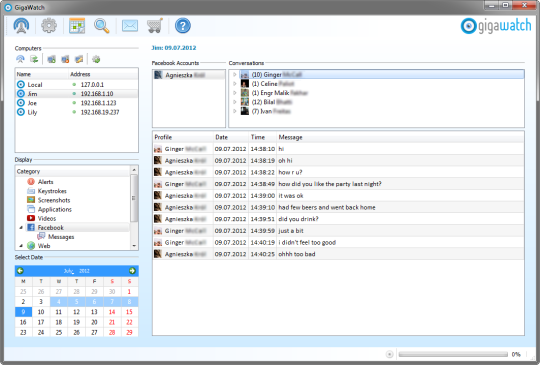This screenshot has height=365, width=540.
Task: Click small gear icon in Computers toolbar
Action: pos(96,59)
